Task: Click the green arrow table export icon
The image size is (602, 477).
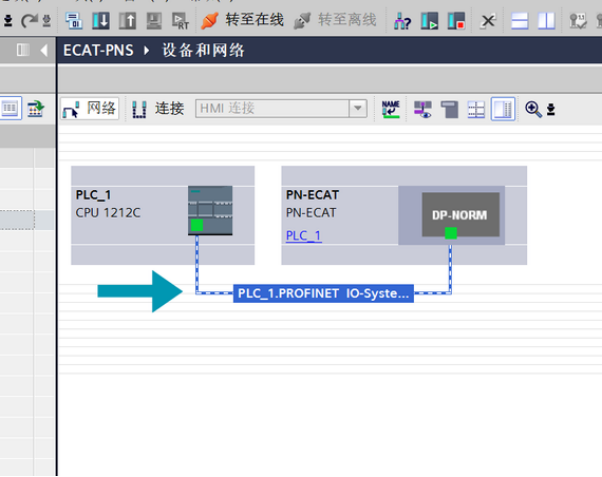Action: (36, 109)
